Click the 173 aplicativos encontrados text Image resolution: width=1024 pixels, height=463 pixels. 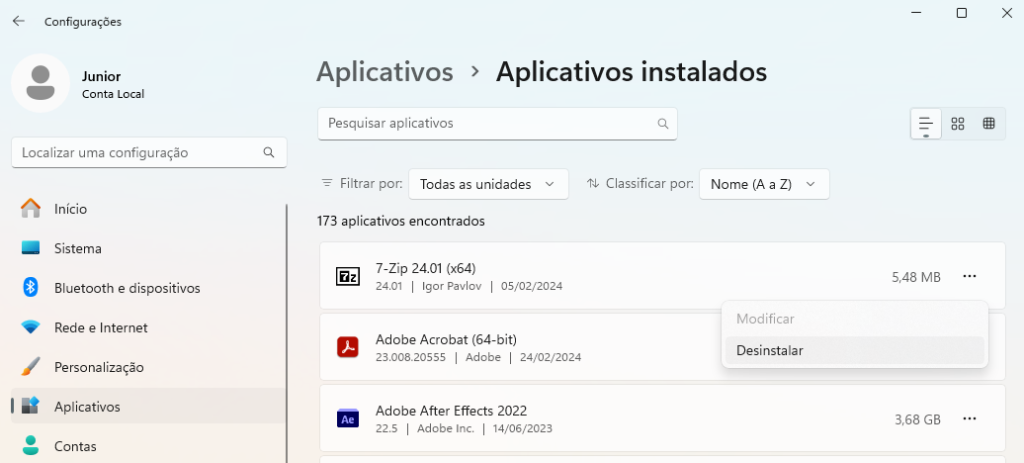click(401, 221)
